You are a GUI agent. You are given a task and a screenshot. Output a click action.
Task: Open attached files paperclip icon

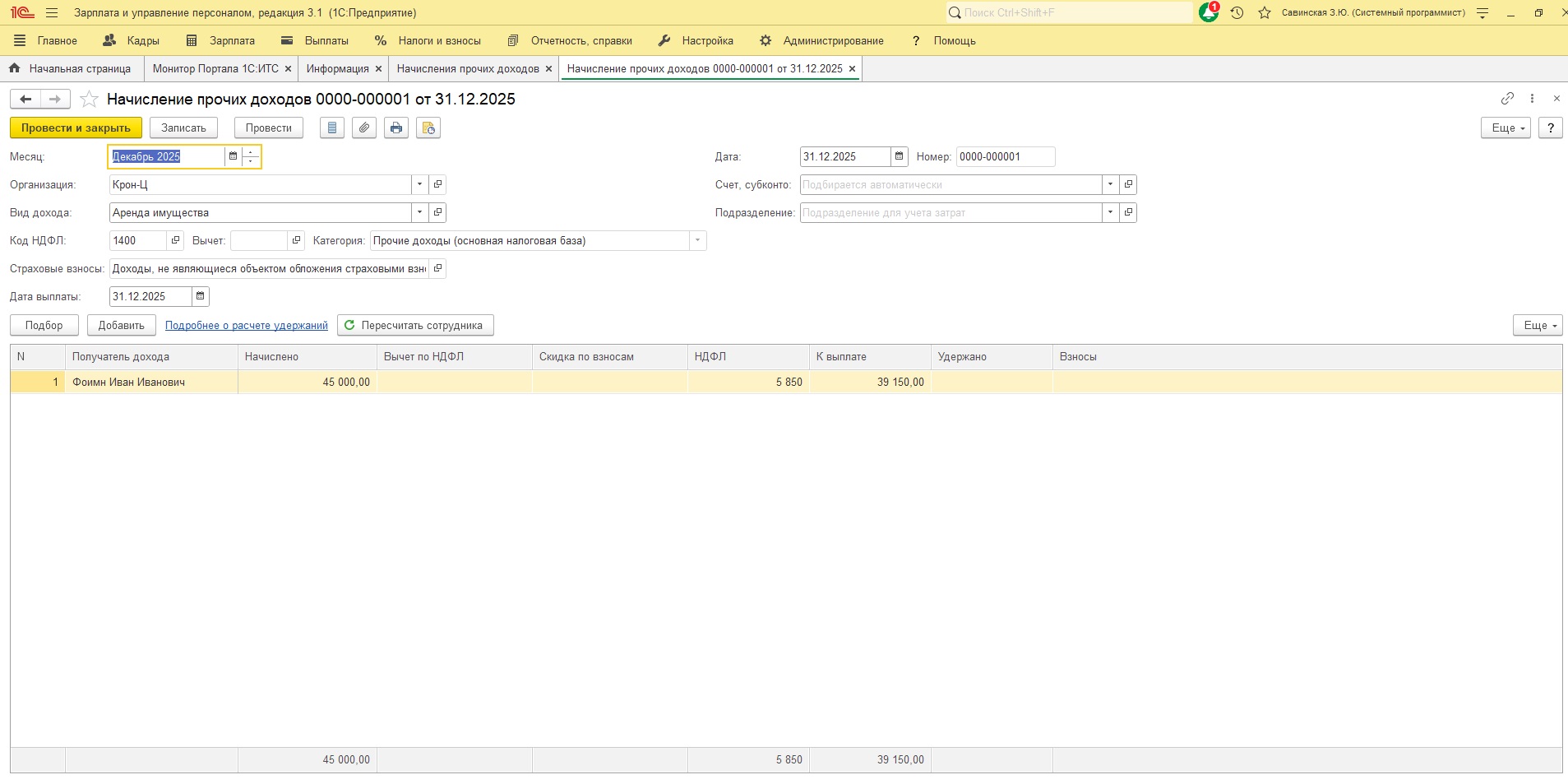tap(364, 128)
